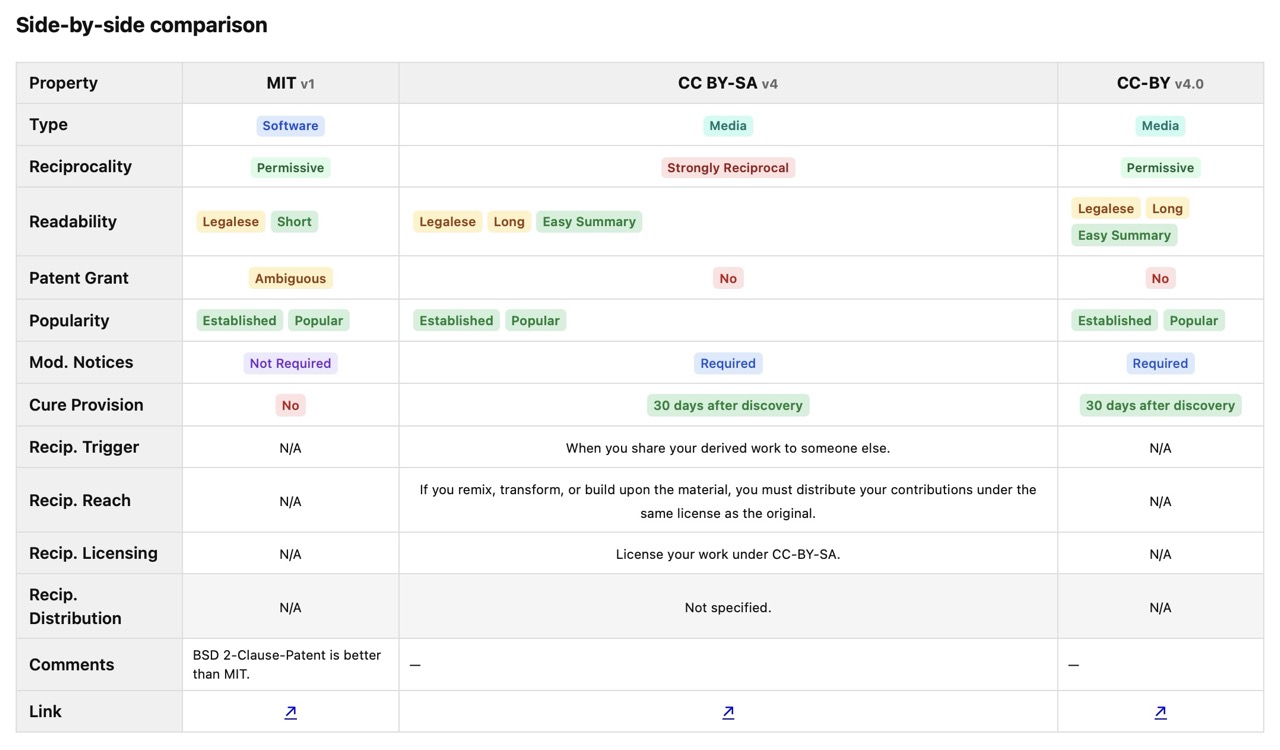Click the MIT v1 column header
Image resolution: width=1280 pixels, height=750 pixels.
coord(290,83)
